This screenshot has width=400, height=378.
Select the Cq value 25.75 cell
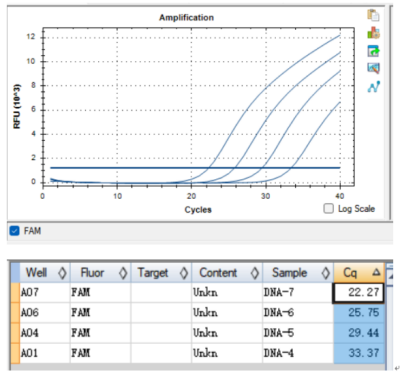[359, 313]
